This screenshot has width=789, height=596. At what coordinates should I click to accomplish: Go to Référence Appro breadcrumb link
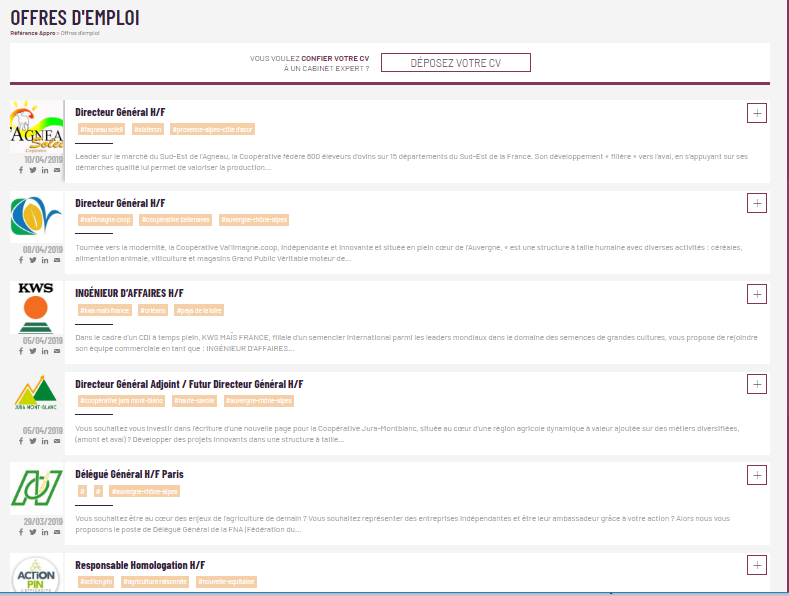(x=33, y=33)
